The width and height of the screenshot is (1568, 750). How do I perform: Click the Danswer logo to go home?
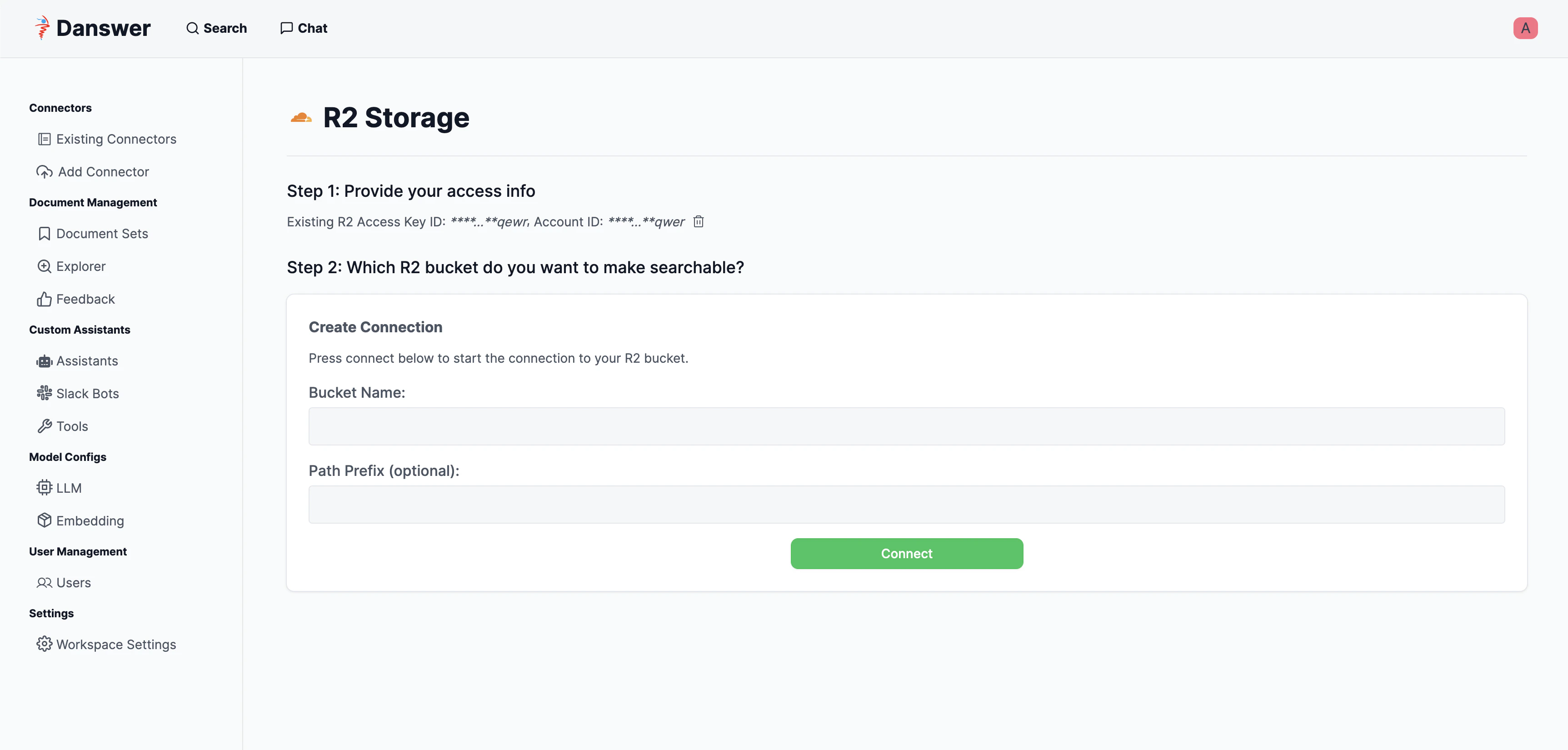coord(93,29)
